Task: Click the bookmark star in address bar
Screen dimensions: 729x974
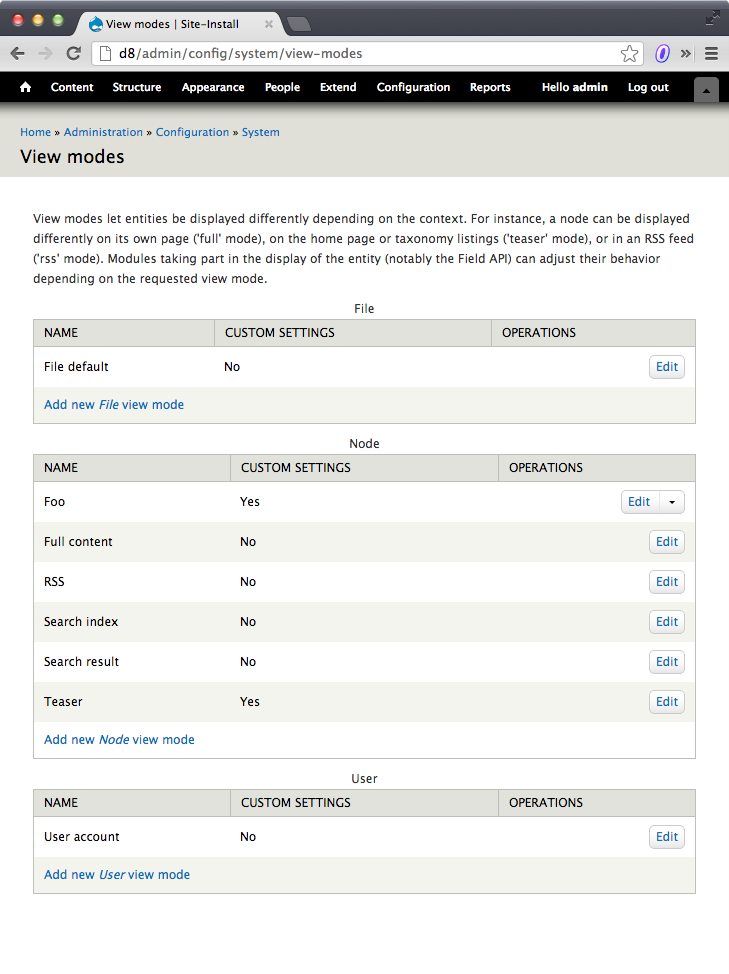Action: (x=628, y=54)
